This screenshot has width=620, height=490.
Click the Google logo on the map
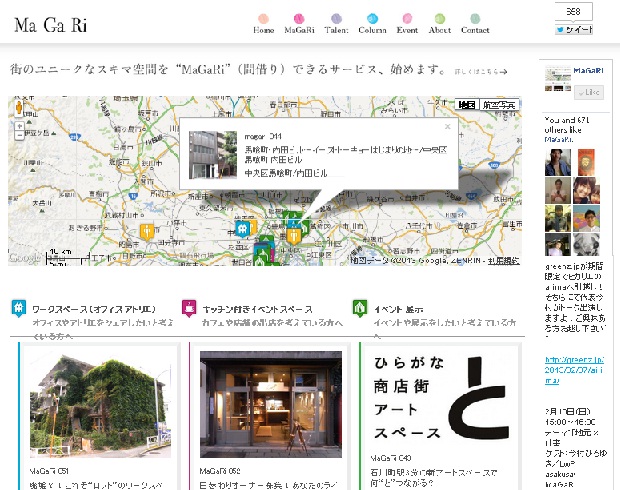[x=25, y=258]
